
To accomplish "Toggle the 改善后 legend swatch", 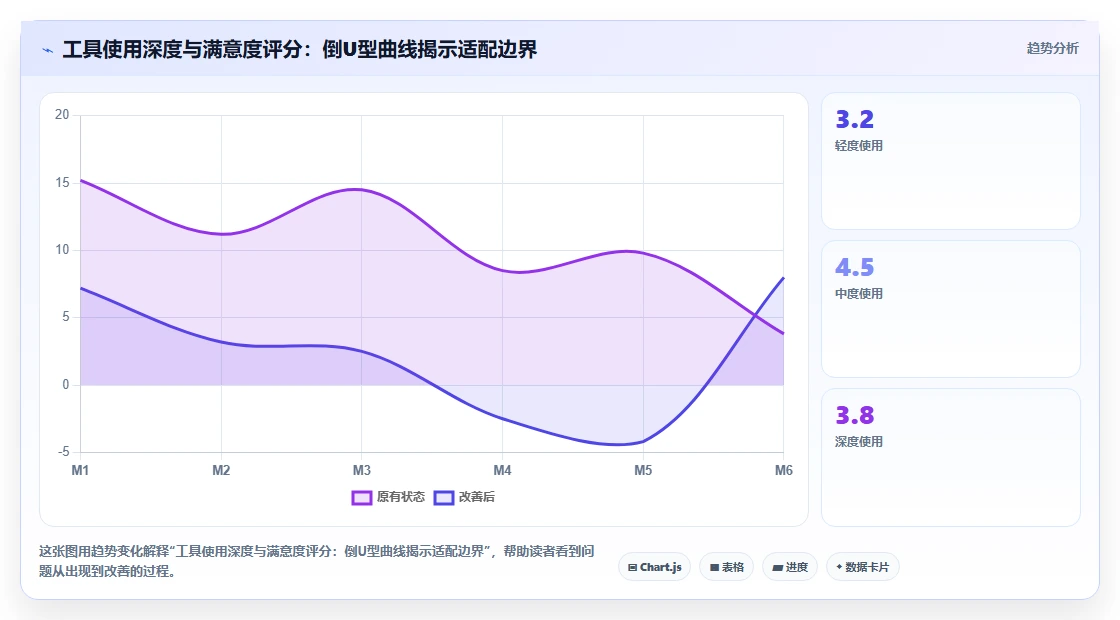I will 444,497.
